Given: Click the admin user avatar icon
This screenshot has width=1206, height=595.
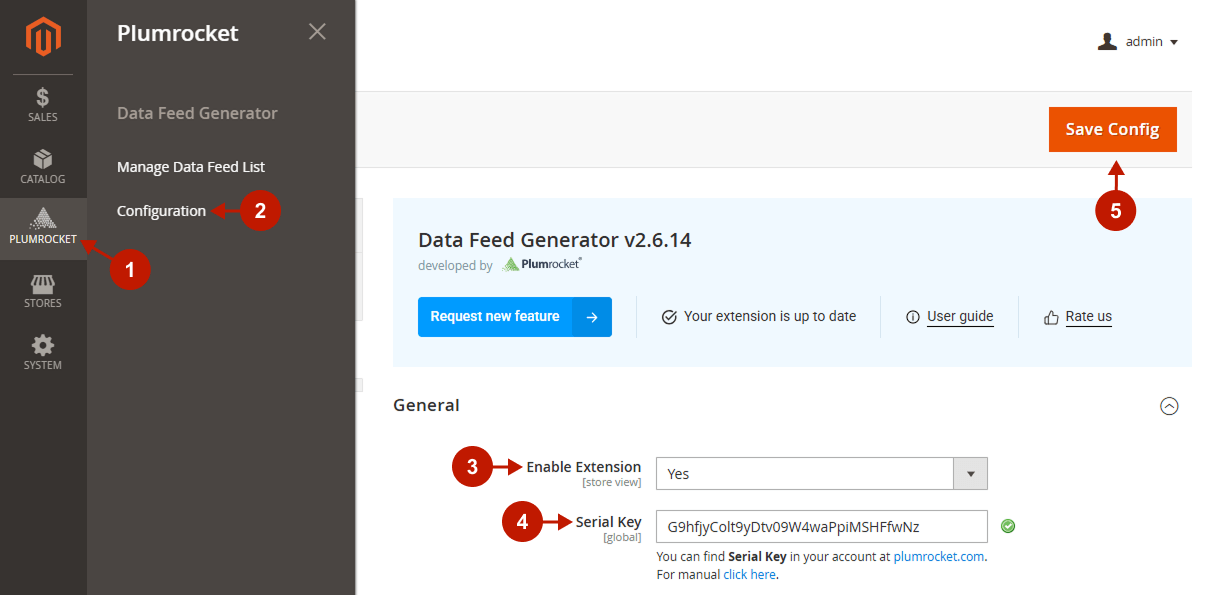Looking at the screenshot, I should click(1107, 41).
